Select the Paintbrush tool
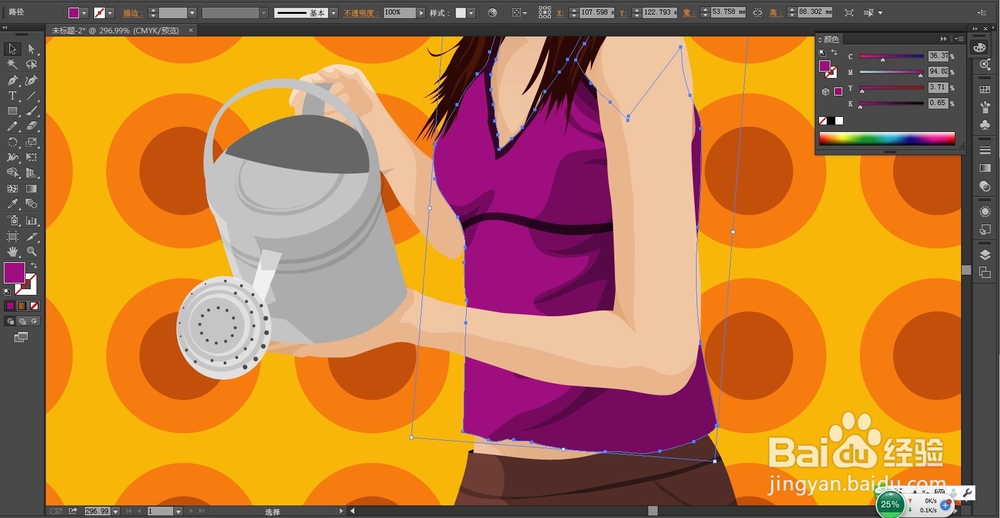1000x518 pixels. pyautogui.click(x=31, y=111)
